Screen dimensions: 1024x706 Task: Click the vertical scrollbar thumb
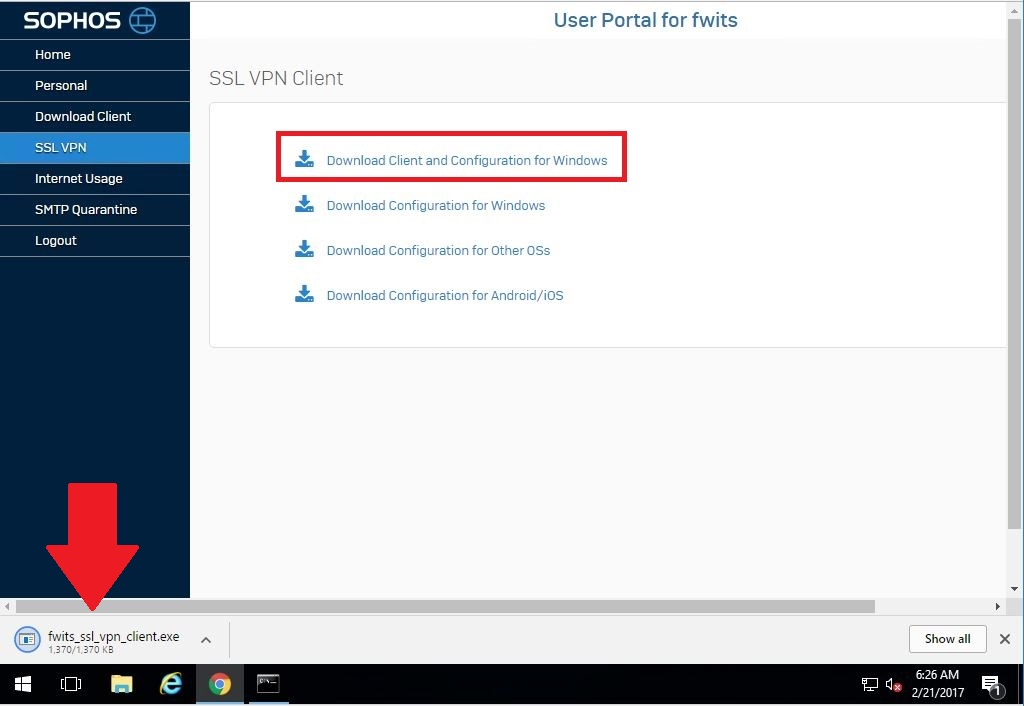(1014, 274)
